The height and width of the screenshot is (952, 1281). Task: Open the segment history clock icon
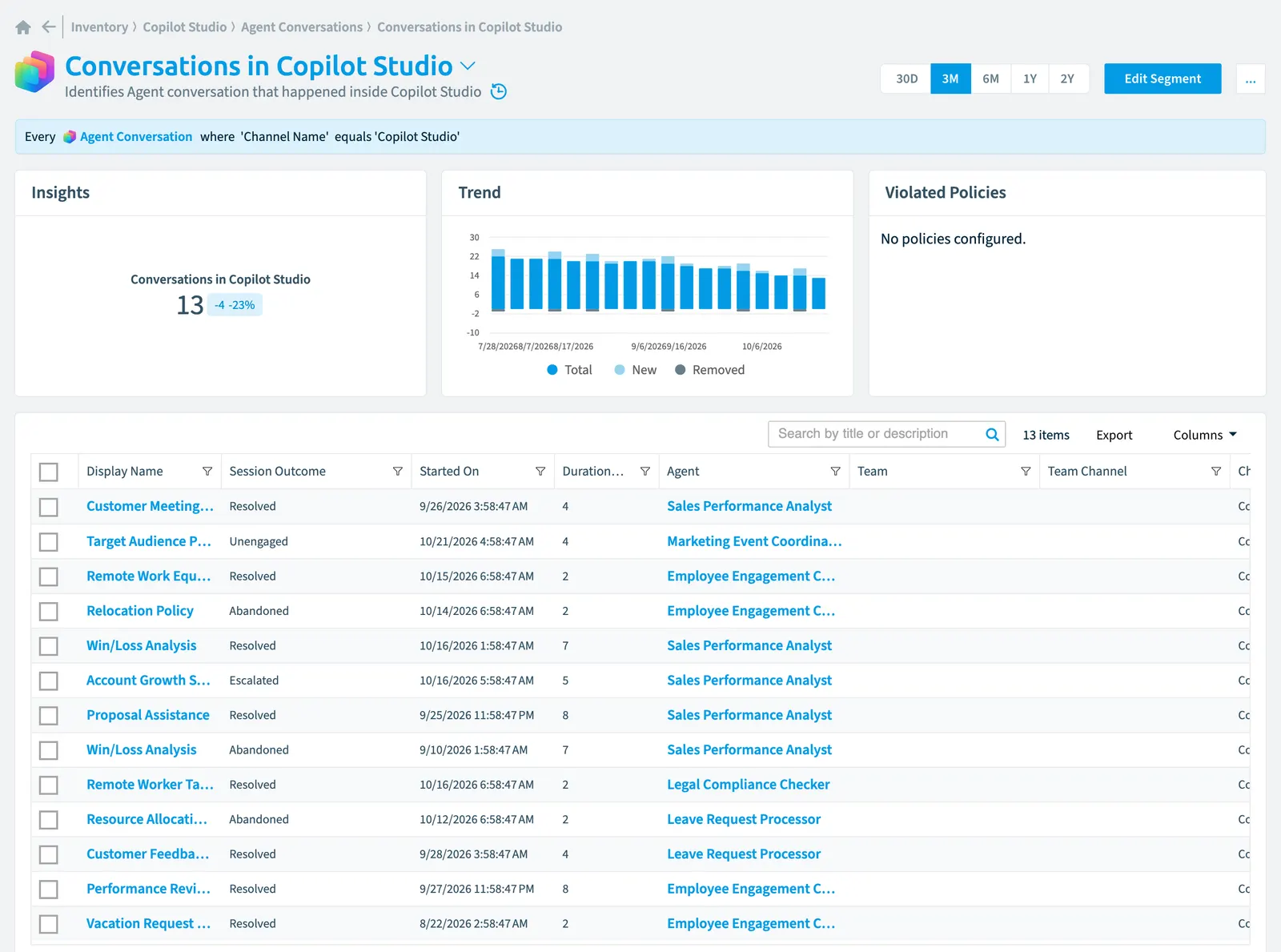click(499, 91)
